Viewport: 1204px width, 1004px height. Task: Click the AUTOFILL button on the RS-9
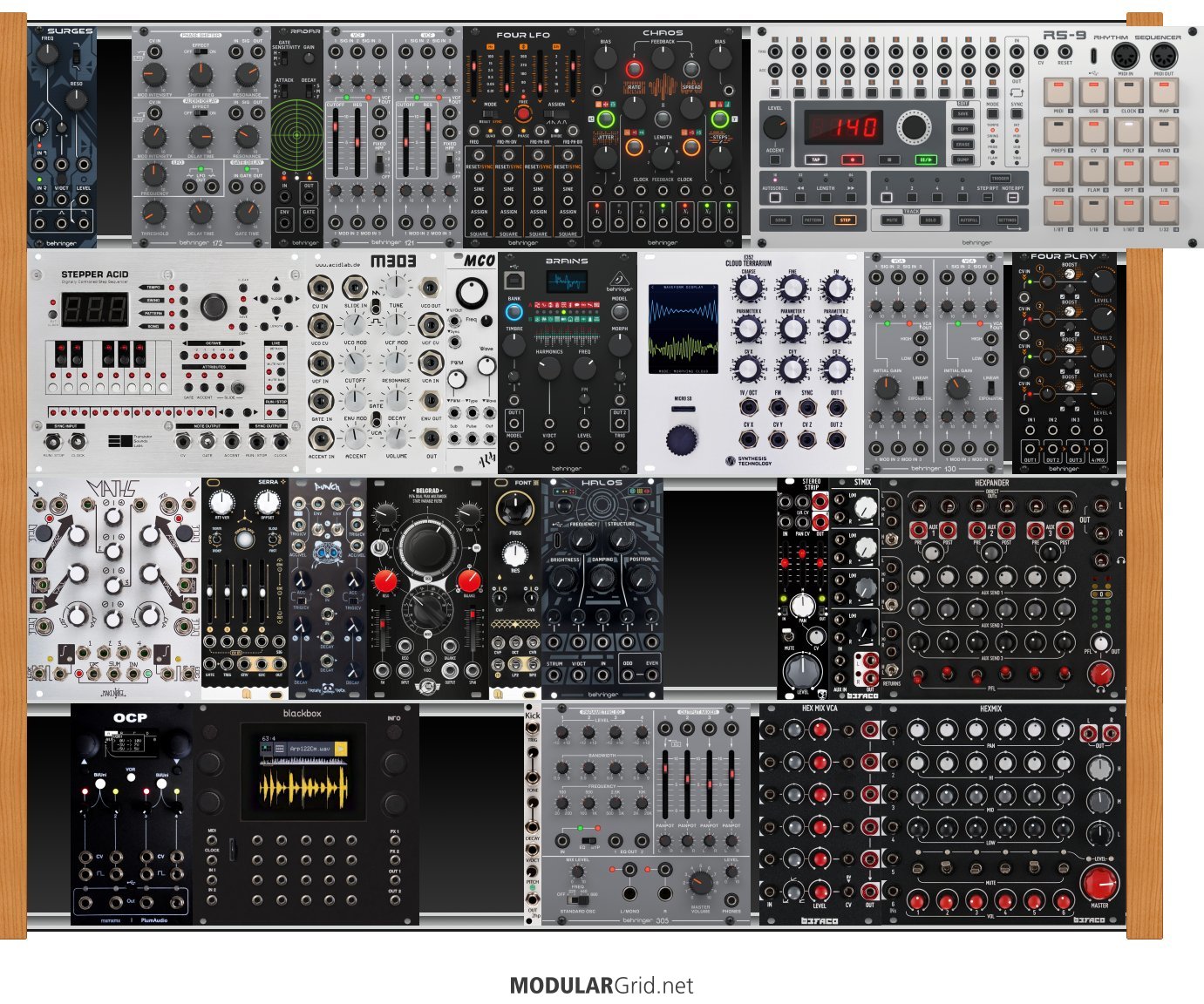coord(969,220)
